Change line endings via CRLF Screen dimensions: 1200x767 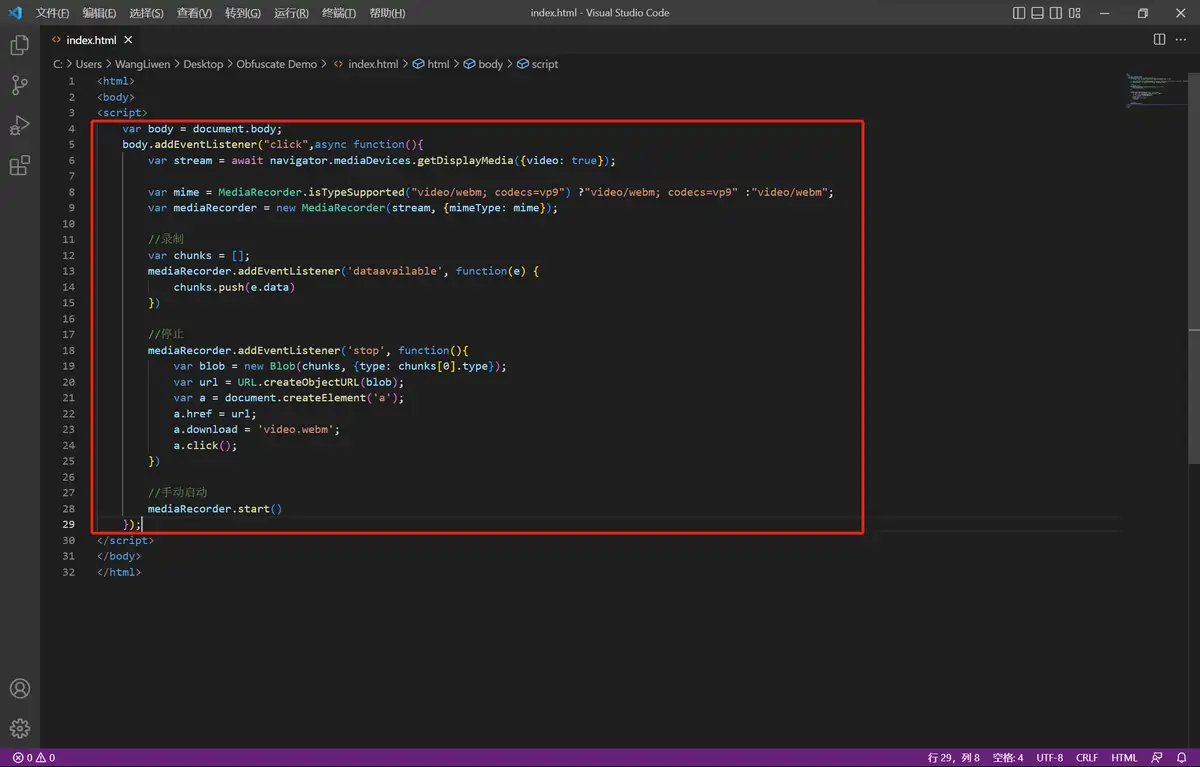pyautogui.click(x=1087, y=758)
